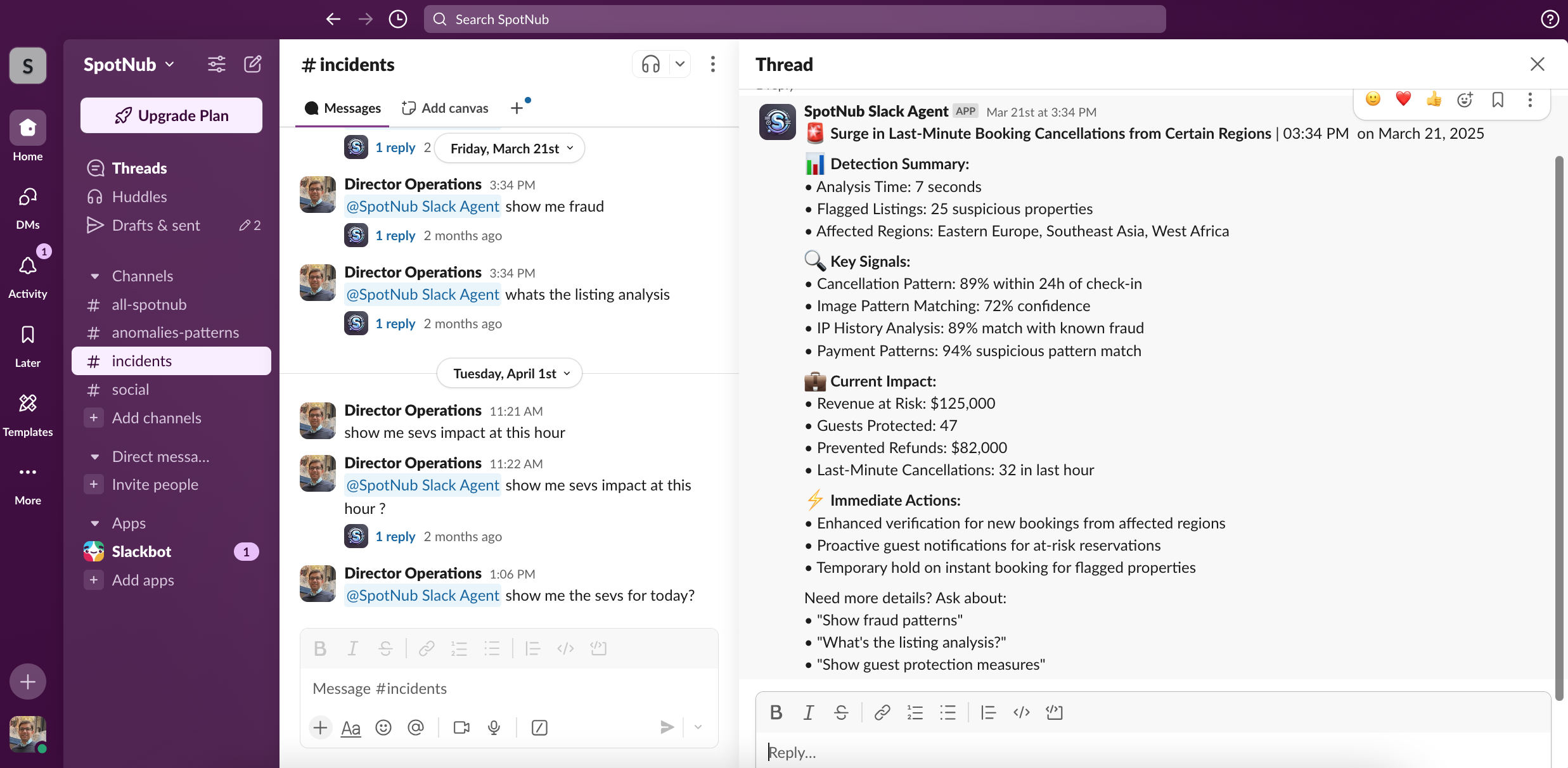Open the all-spotnub channel
1568x768 pixels.
(171, 304)
